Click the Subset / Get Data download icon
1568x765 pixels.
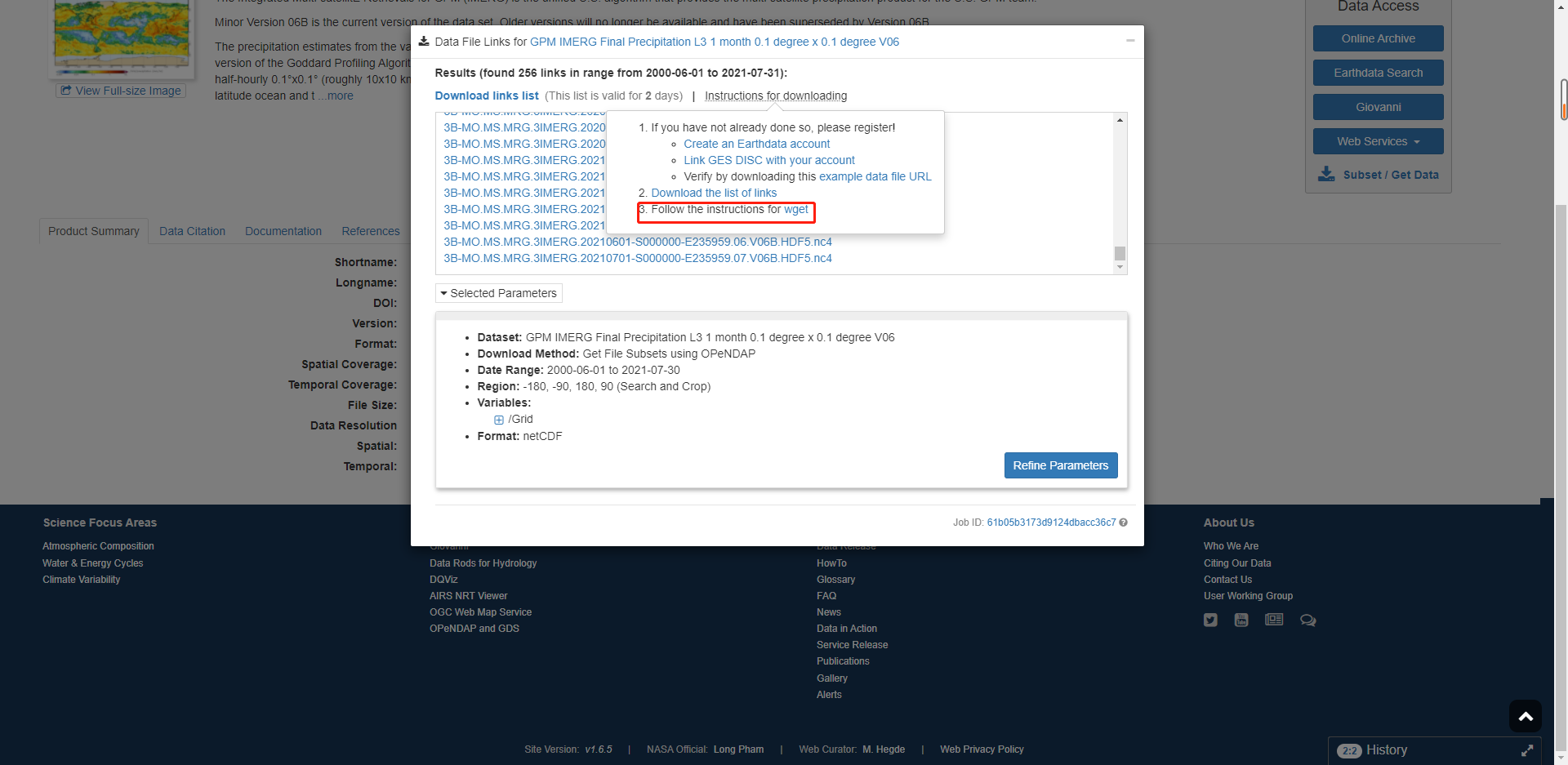point(1327,174)
